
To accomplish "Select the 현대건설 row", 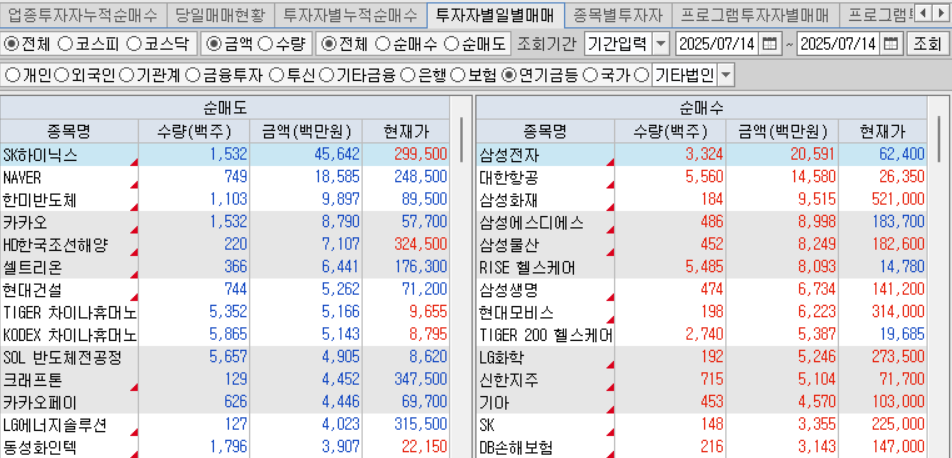I will pyautogui.click(x=225, y=289).
